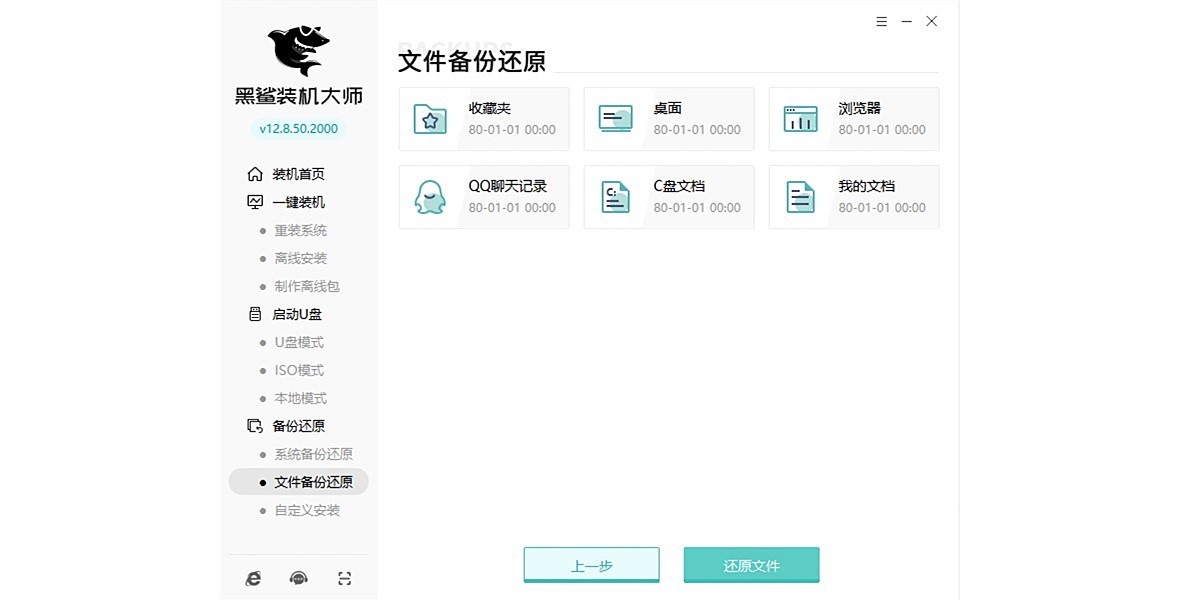Open 系统备份还原 system backup restore
Image resolution: width=1200 pixels, height=600 pixels.
[313, 454]
